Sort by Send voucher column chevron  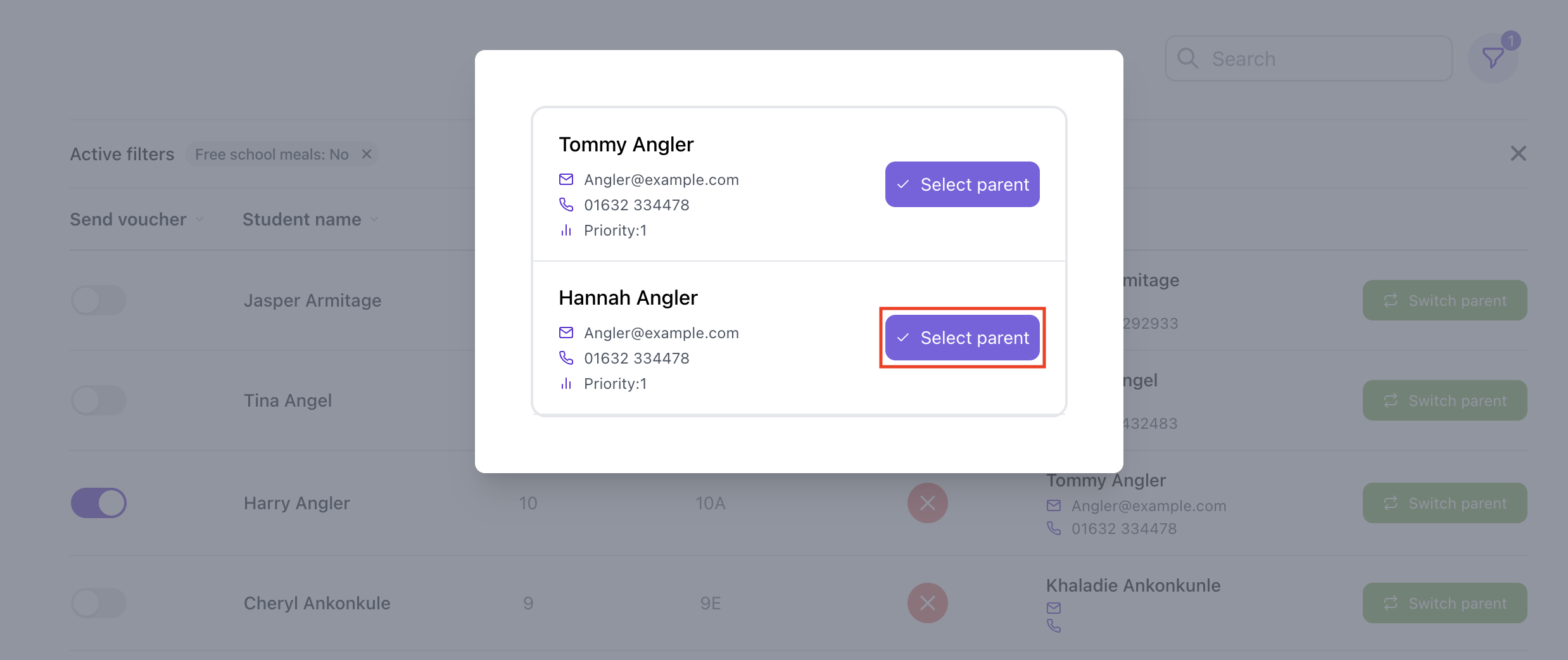point(200,219)
